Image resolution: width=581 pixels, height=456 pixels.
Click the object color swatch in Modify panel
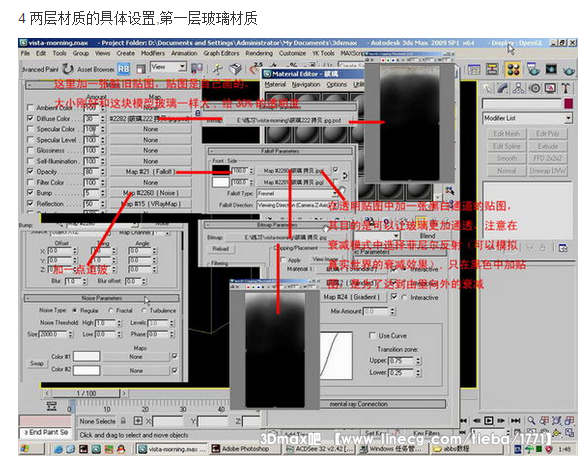coord(569,103)
